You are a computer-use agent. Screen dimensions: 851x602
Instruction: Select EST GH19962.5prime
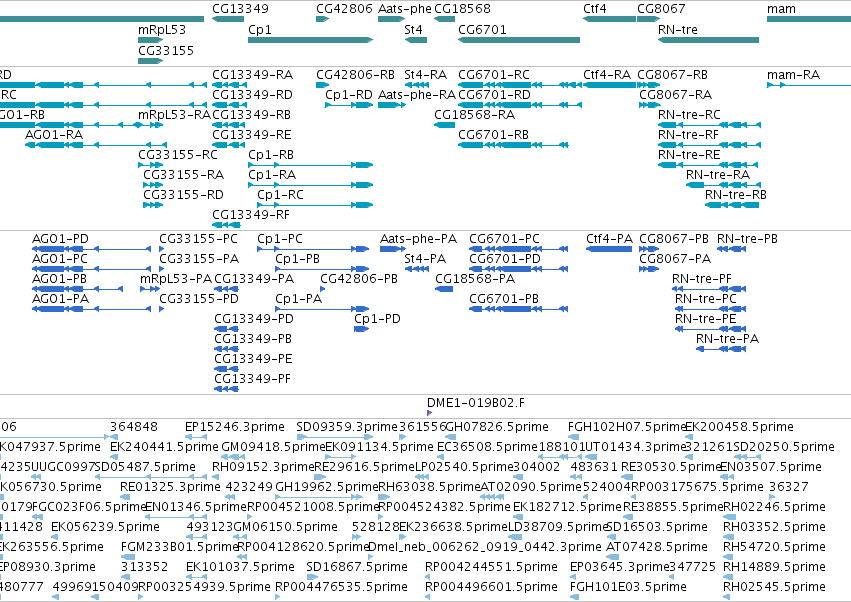pyautogui.click(x=327, y=487)
